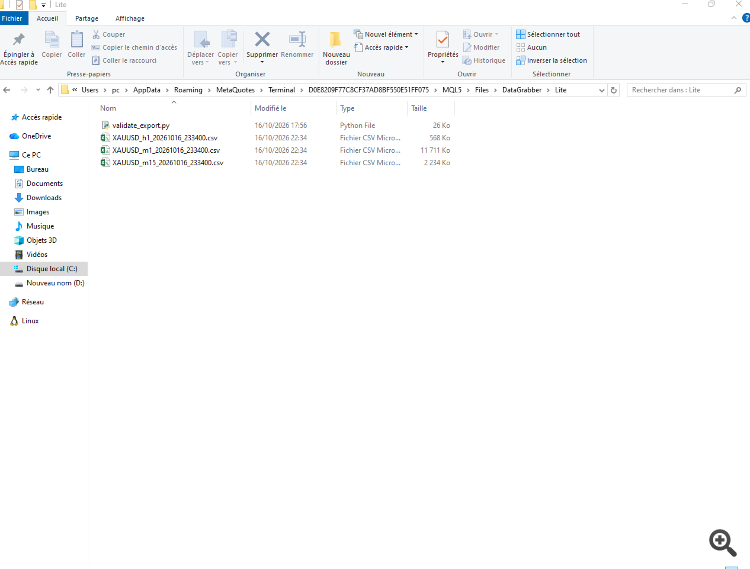Expand address bar history chevron
Image resolution: width=750 pixels, height=569 pixels.
(x=602, y=90)
